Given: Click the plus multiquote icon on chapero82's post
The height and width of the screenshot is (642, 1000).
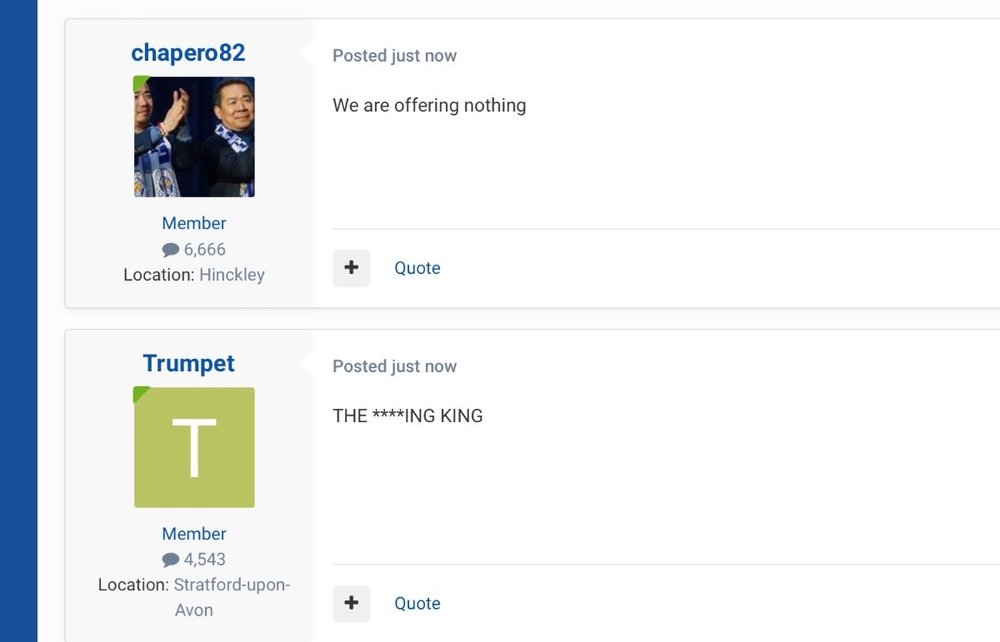Looking at the screenshot, I should tap(351, 268).
